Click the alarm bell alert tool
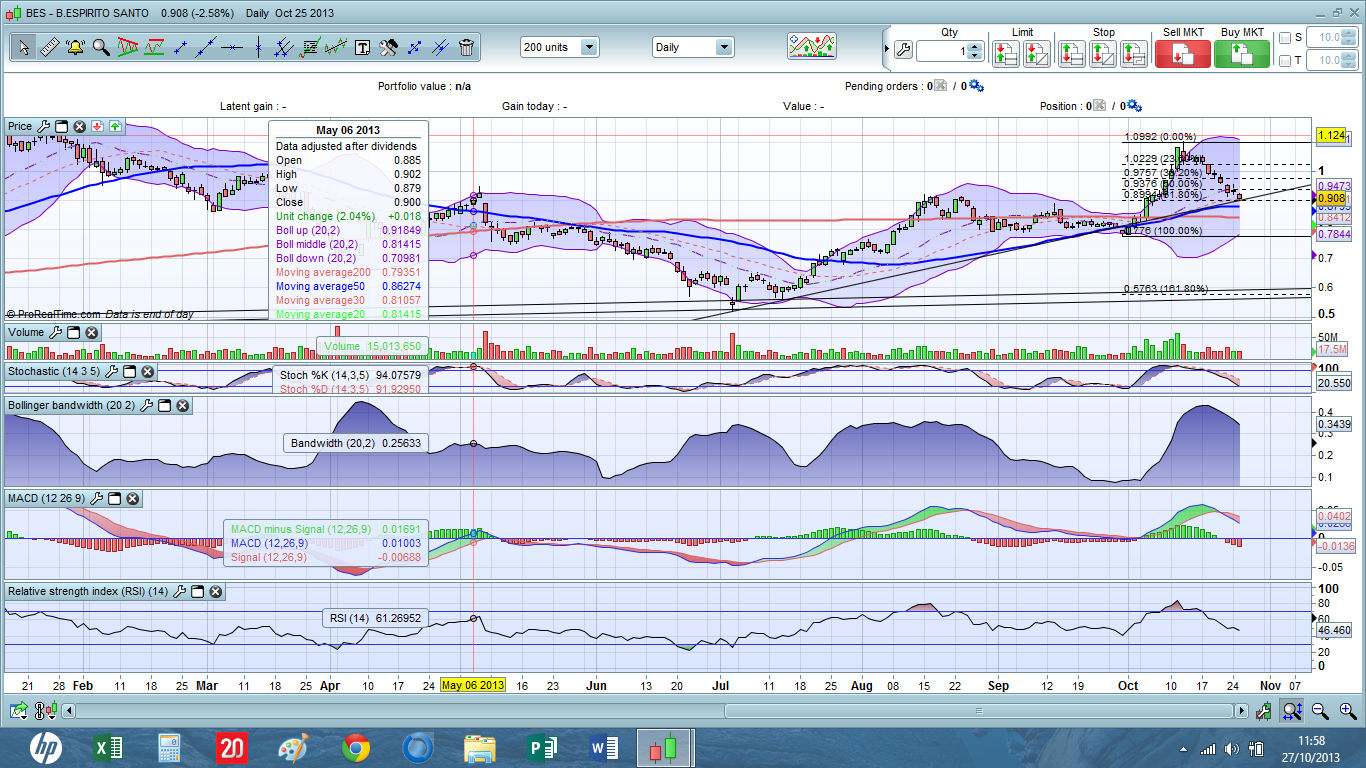This screenshot has width=1366, height=768. coord(75,47)
